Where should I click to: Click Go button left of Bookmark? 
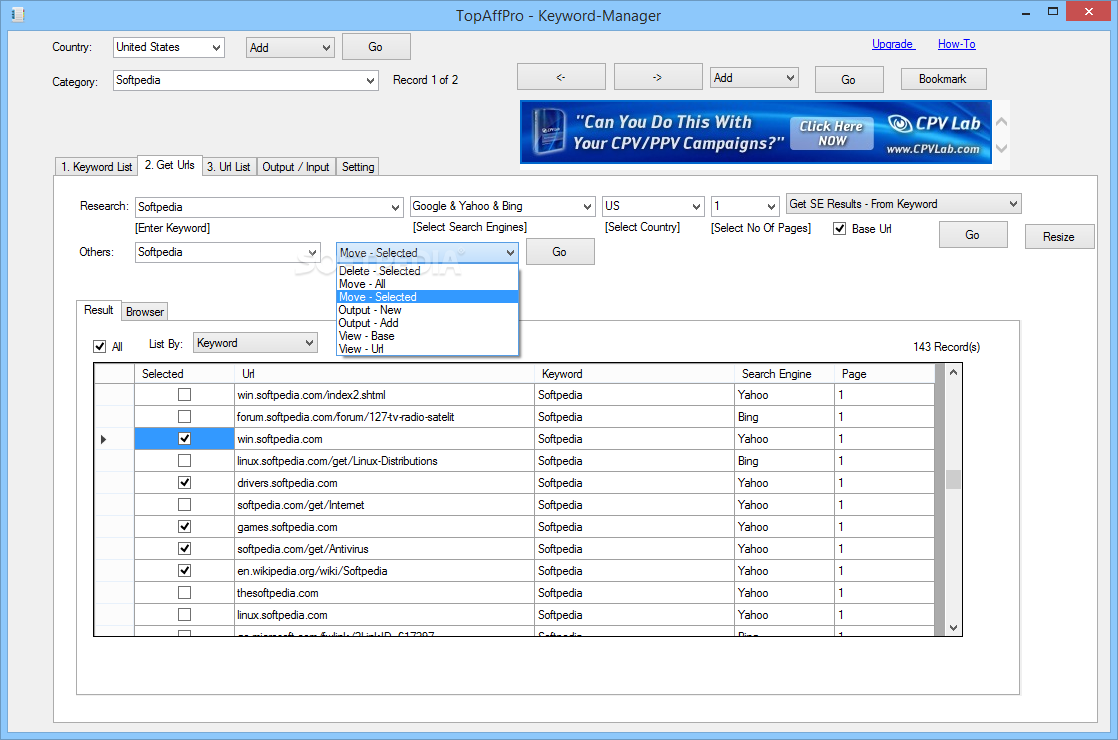click(848, 80)
